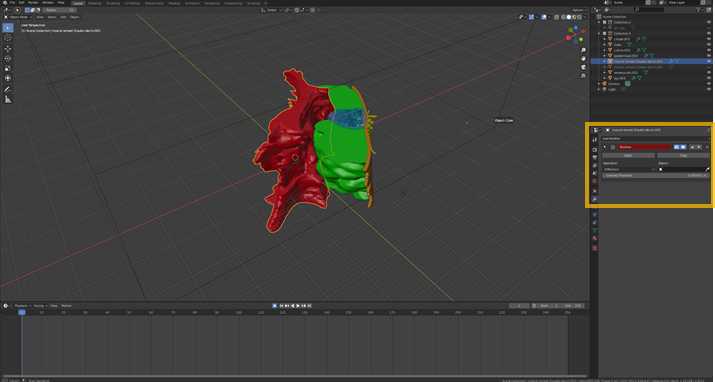Select the Transform tool
Viewport: 715px width, 382px height.
pyautogui.click(x=8, y=78)
